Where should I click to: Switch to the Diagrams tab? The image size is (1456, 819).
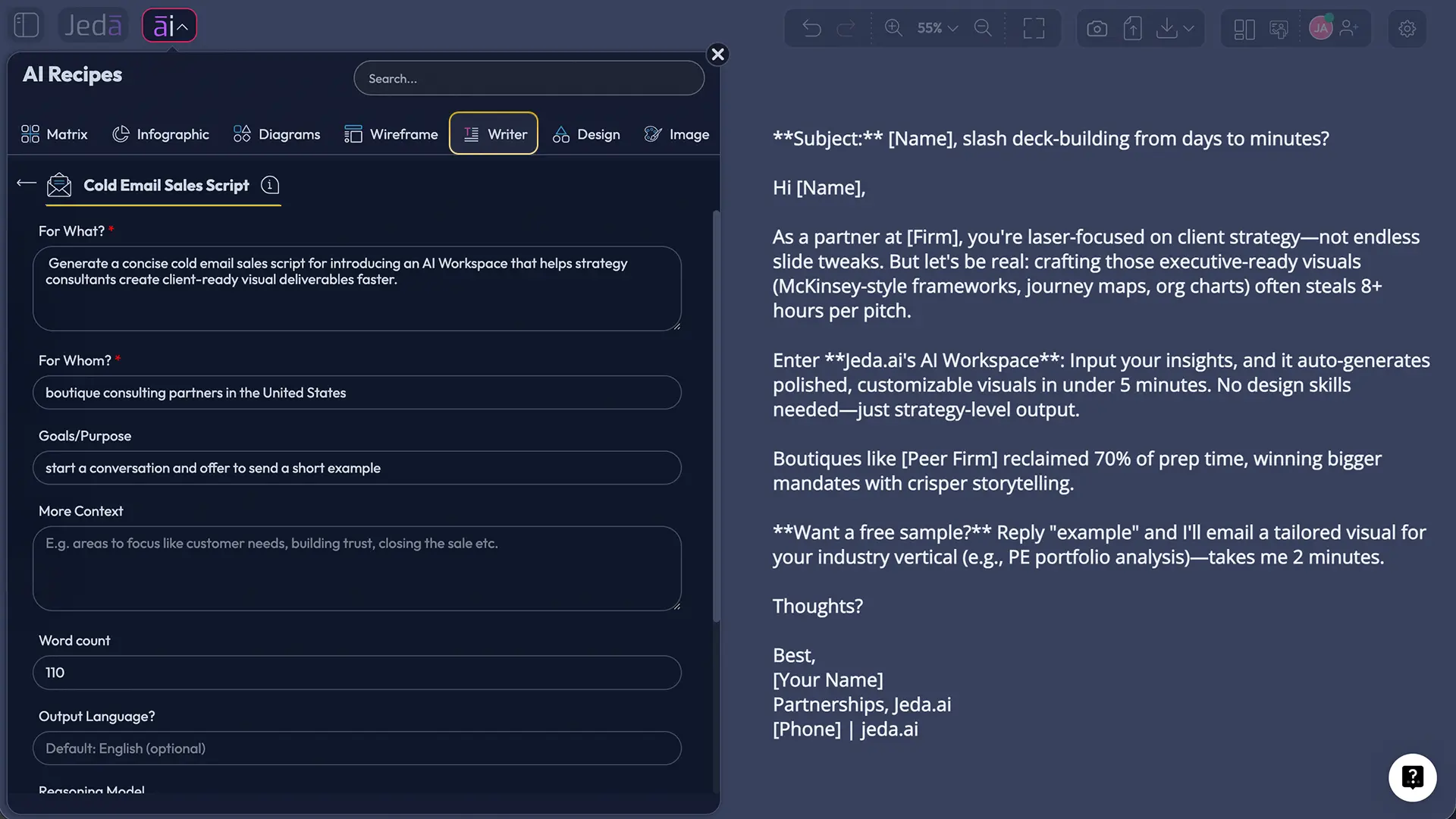click(x=277, y=134)
